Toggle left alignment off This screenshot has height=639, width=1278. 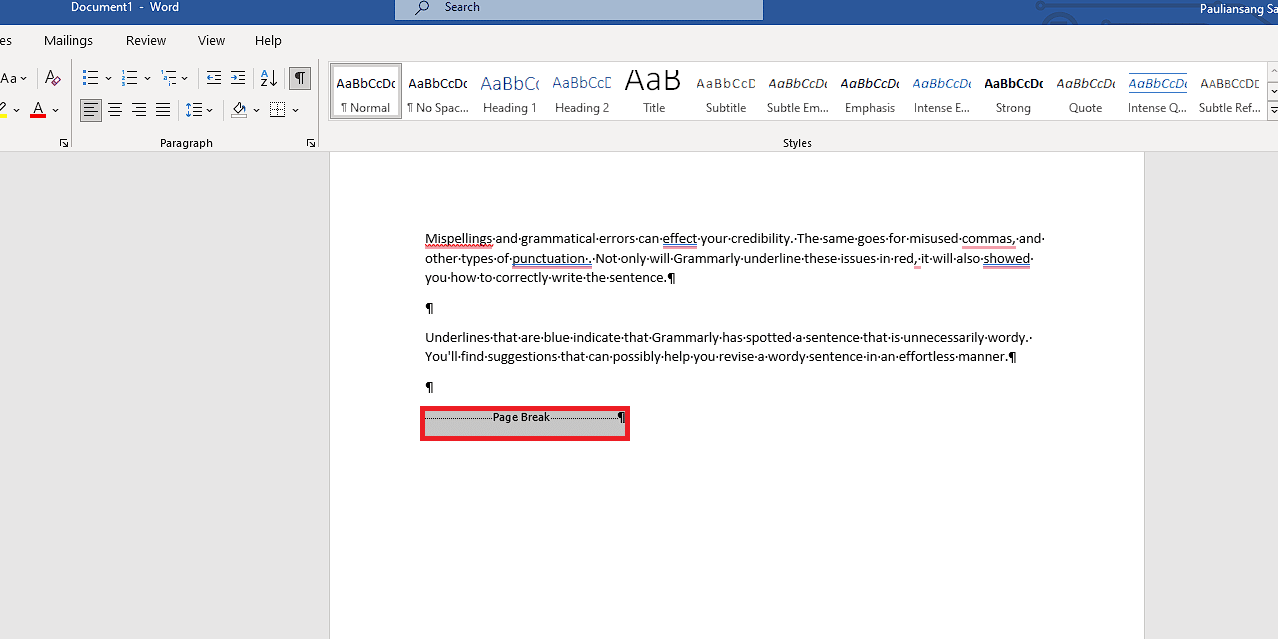pos(90,110)
